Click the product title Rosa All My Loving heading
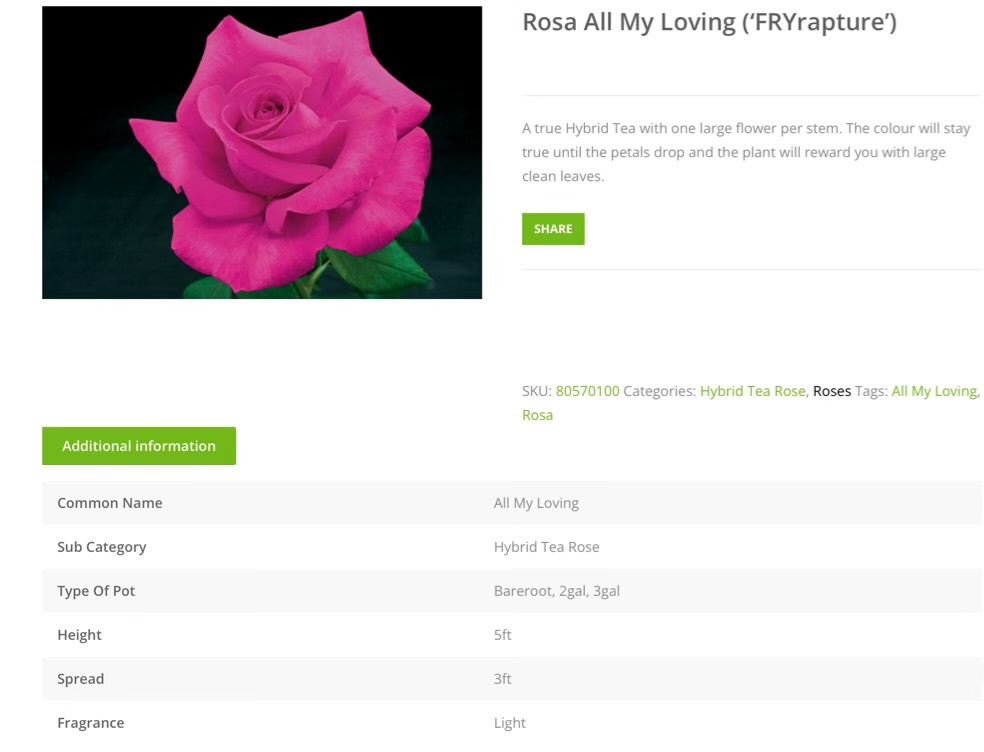This screenshot has width=984, height=752. [709, 23]
